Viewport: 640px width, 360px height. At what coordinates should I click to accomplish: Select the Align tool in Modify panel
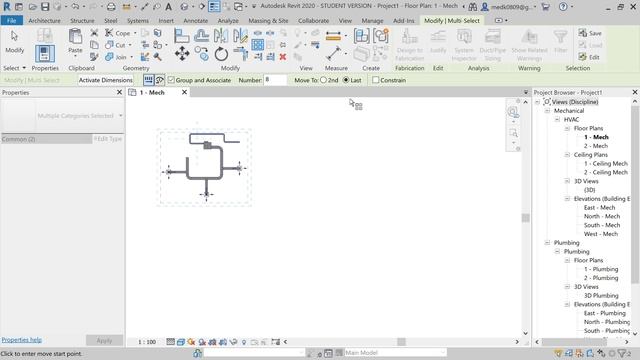182,36
